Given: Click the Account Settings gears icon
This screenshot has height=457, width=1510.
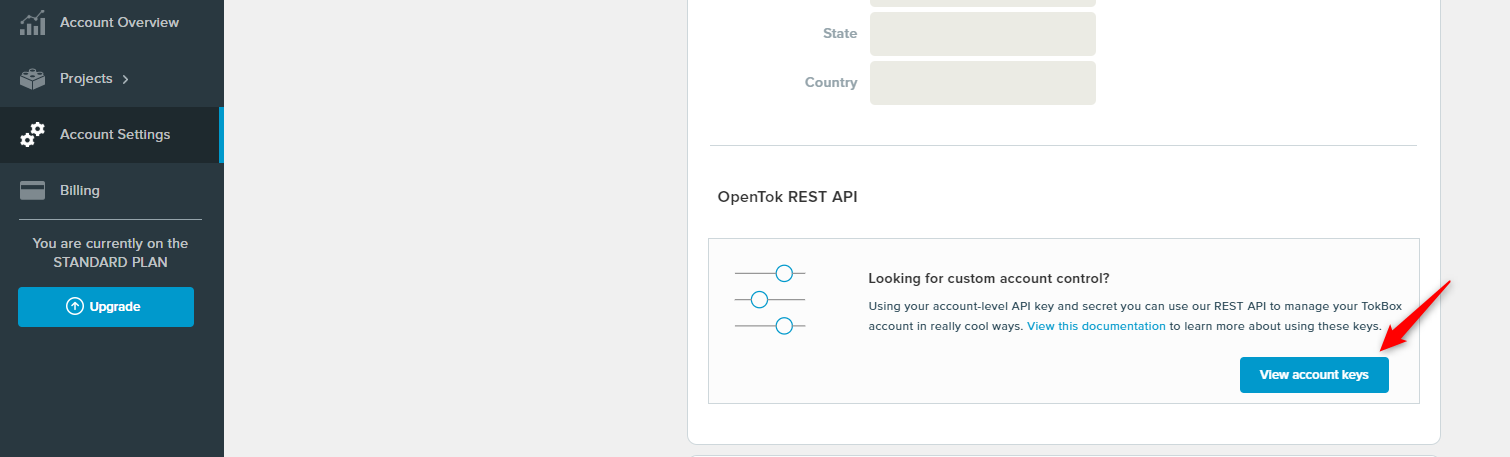Looking at the screenshot, I should coord(32,135).
